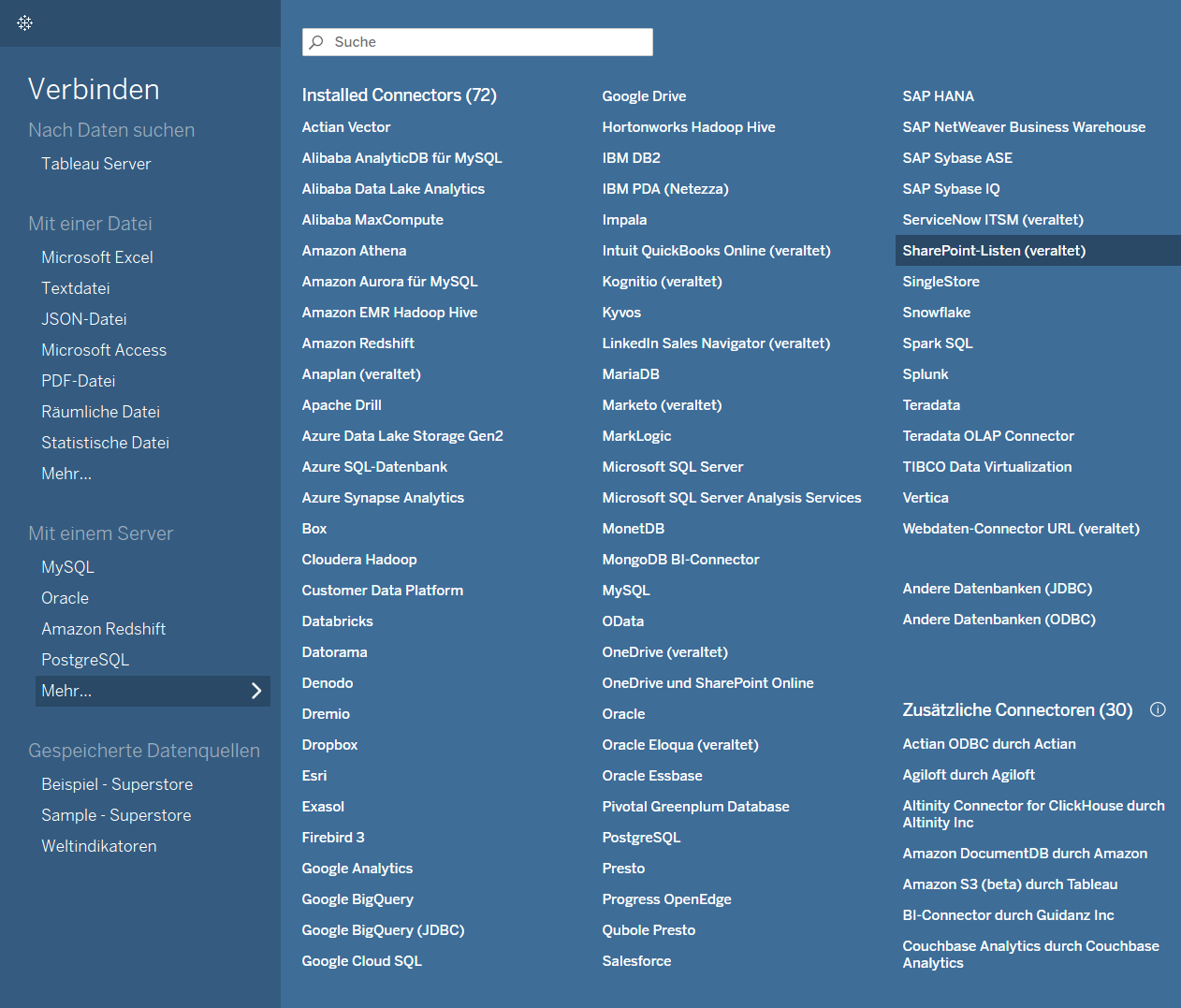Click the Suche search field
Image resolution: width=1181 pixels, height=1008 pixels.
477,42
